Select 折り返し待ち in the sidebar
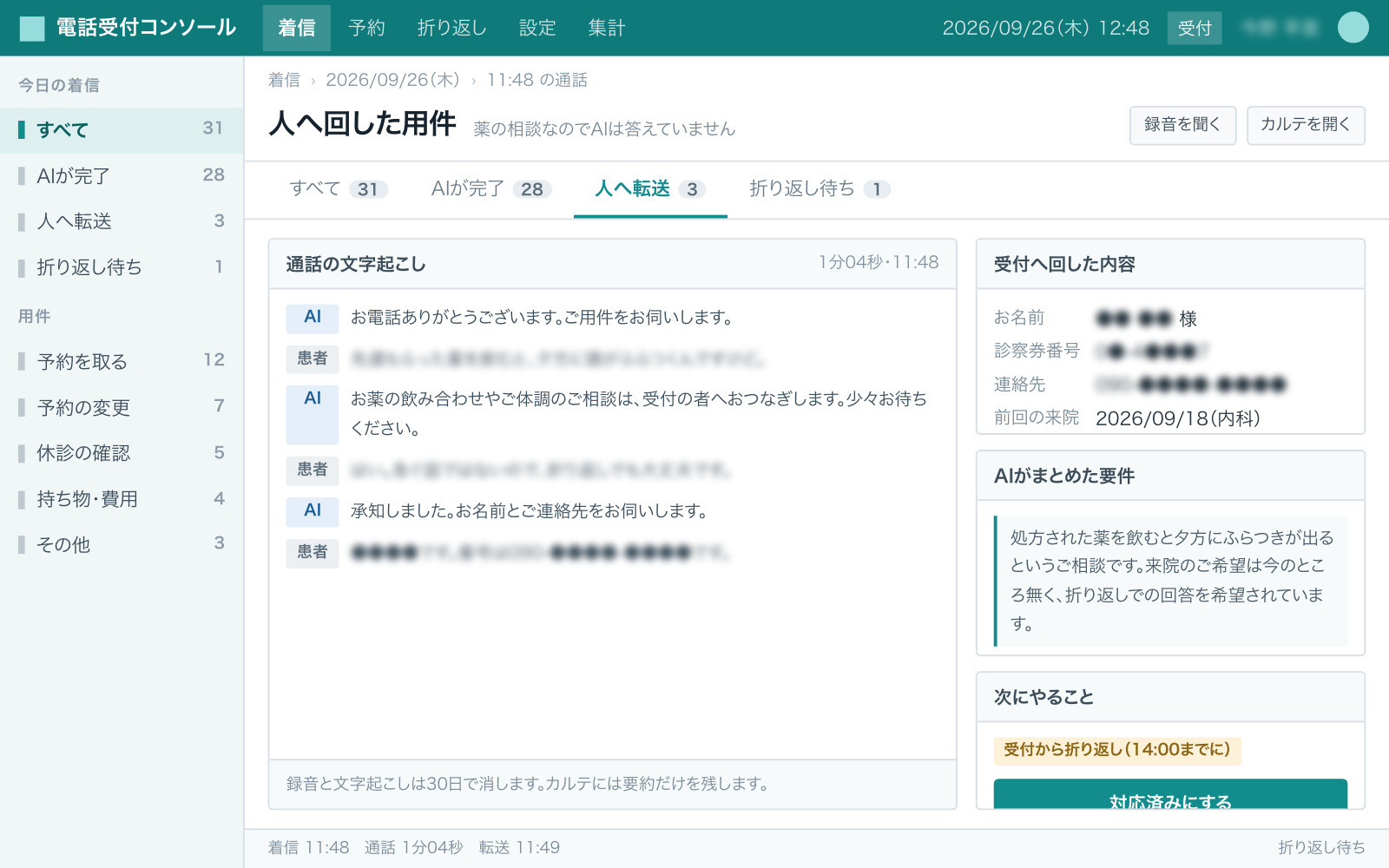The width and height of the screenshot is (1389, 868). (122, 267)
